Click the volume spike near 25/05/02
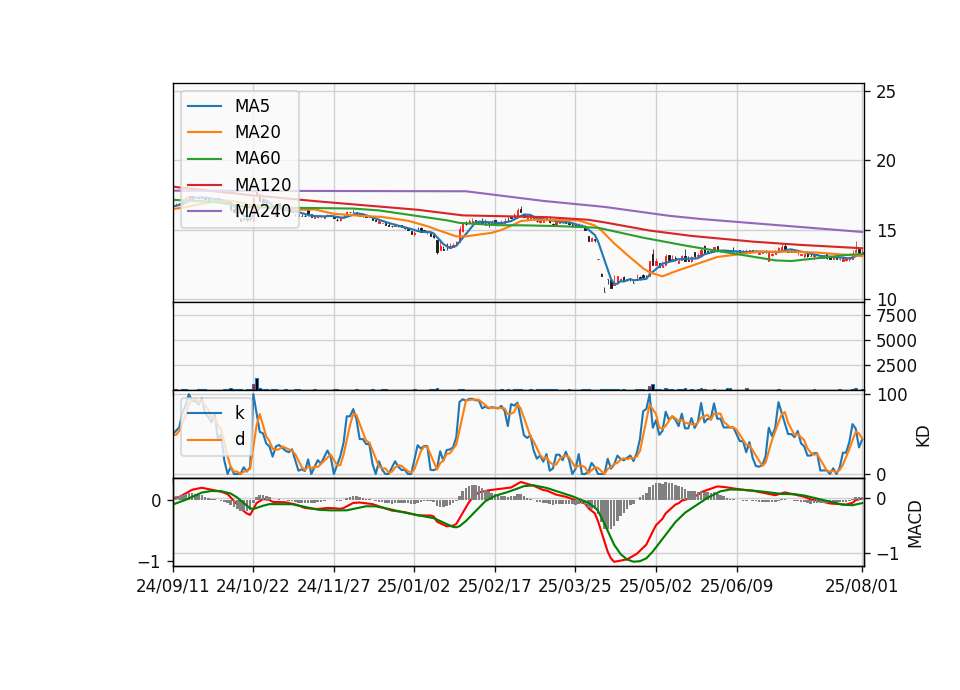 [x=653, y=387]
